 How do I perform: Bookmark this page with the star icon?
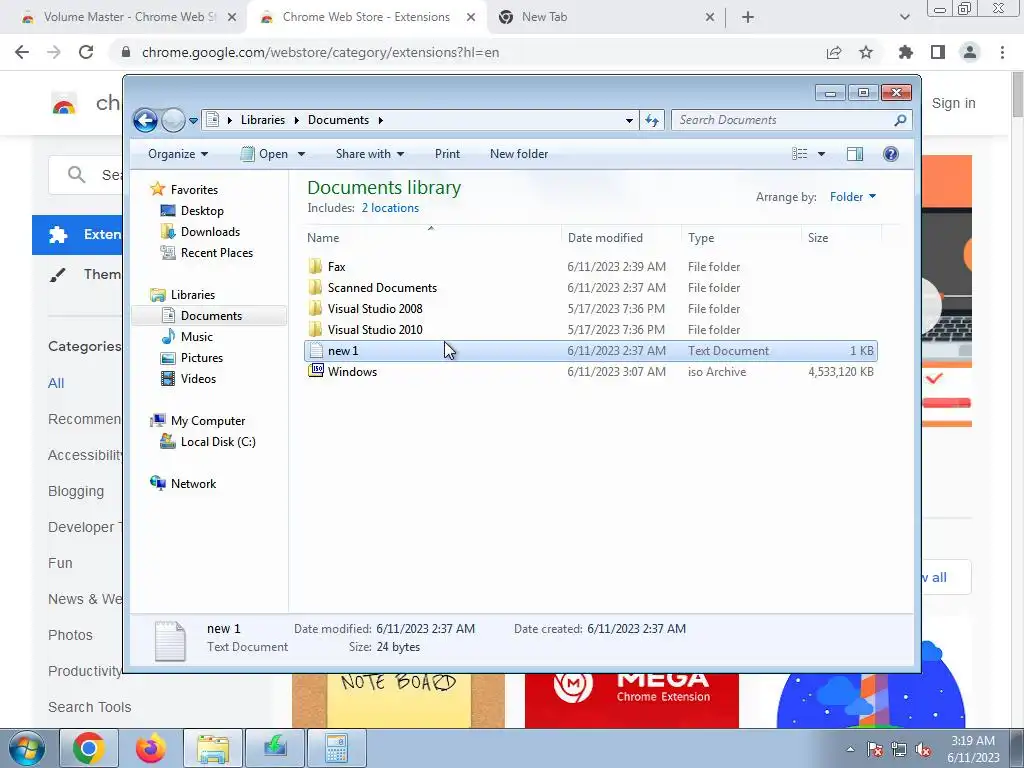[x=866, y=52]
